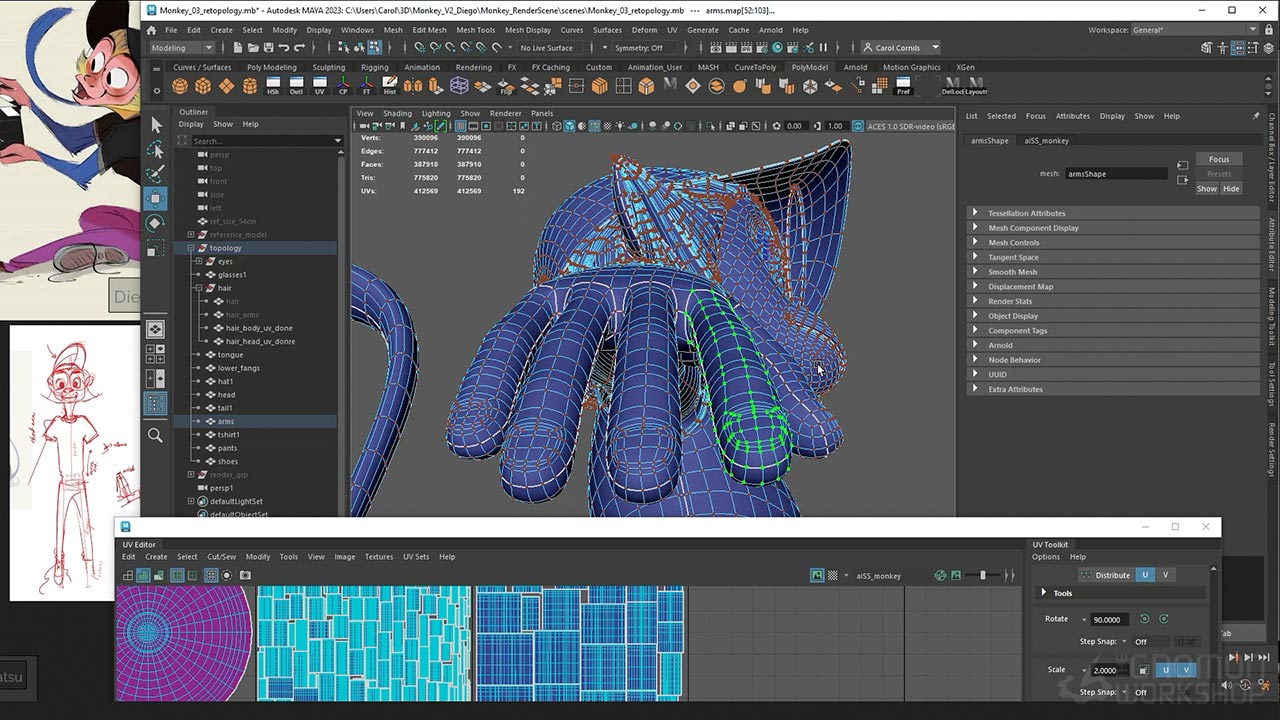1280x720 pixels.
Task: Open the Modeling menu set dropdown
Action: coord(182,48)
